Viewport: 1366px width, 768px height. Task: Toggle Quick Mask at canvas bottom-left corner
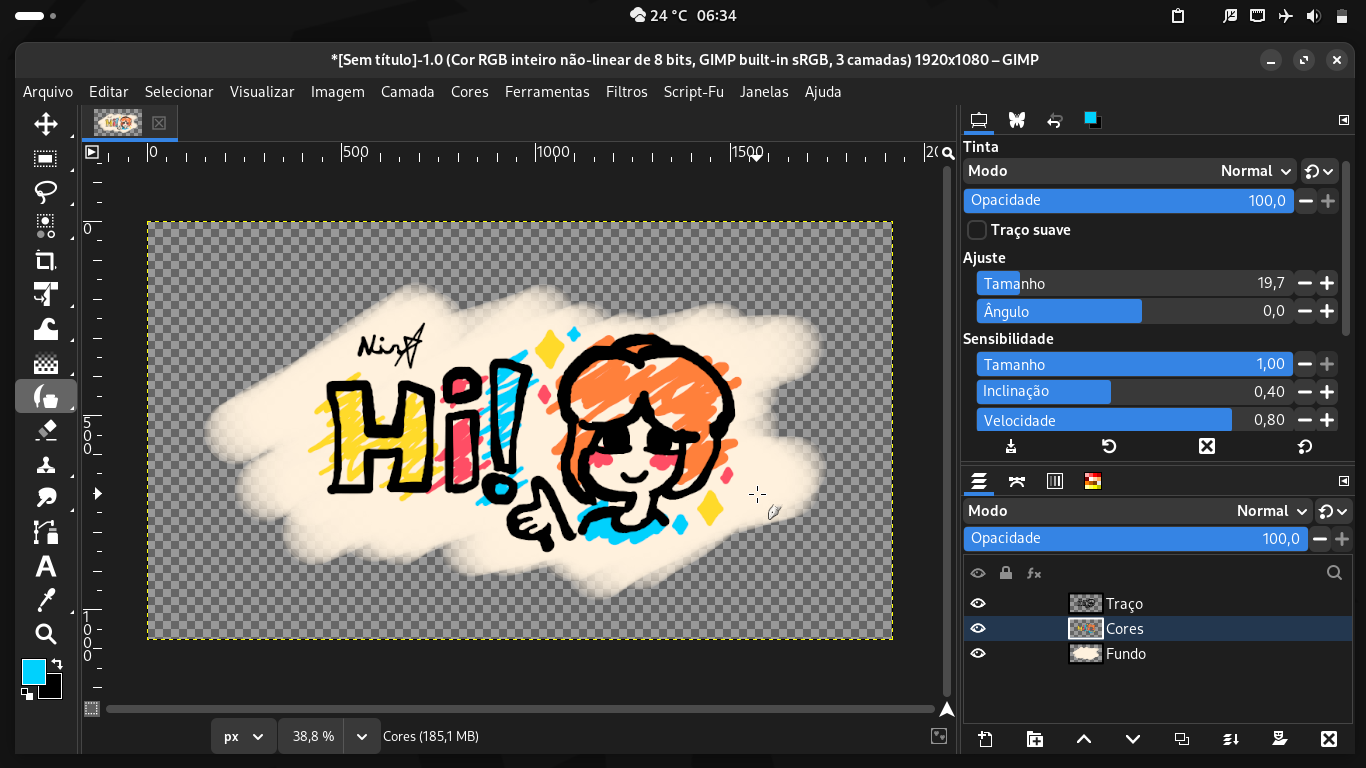tap(92, 709)
